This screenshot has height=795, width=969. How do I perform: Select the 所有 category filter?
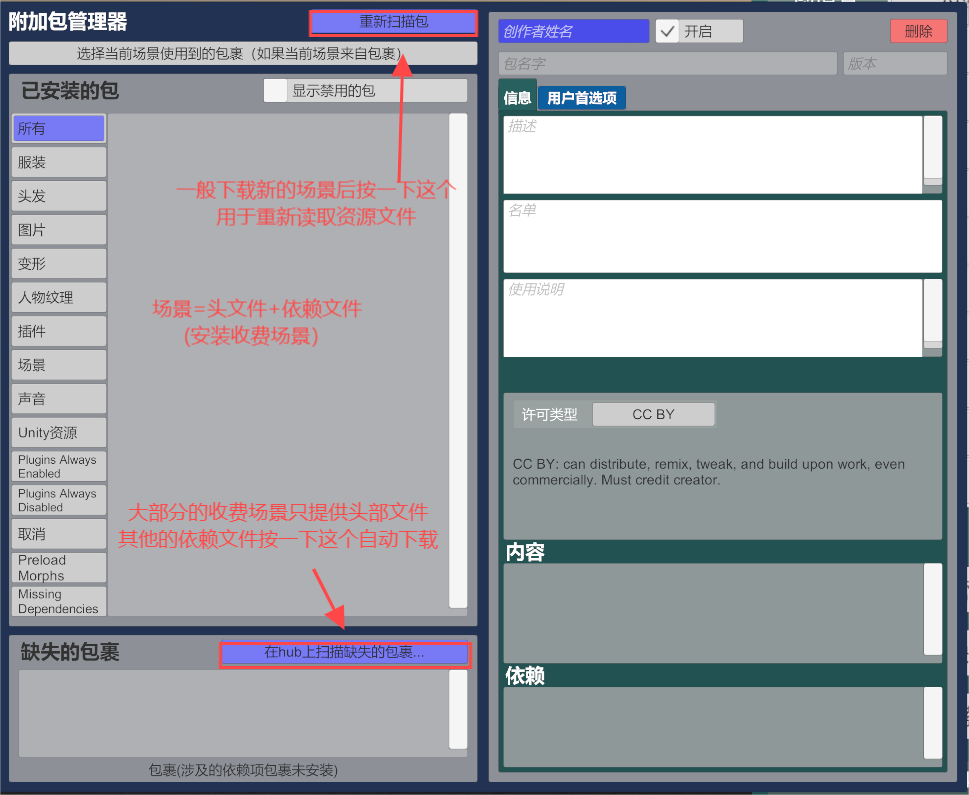pyautogui.click(x=58, y=129)
